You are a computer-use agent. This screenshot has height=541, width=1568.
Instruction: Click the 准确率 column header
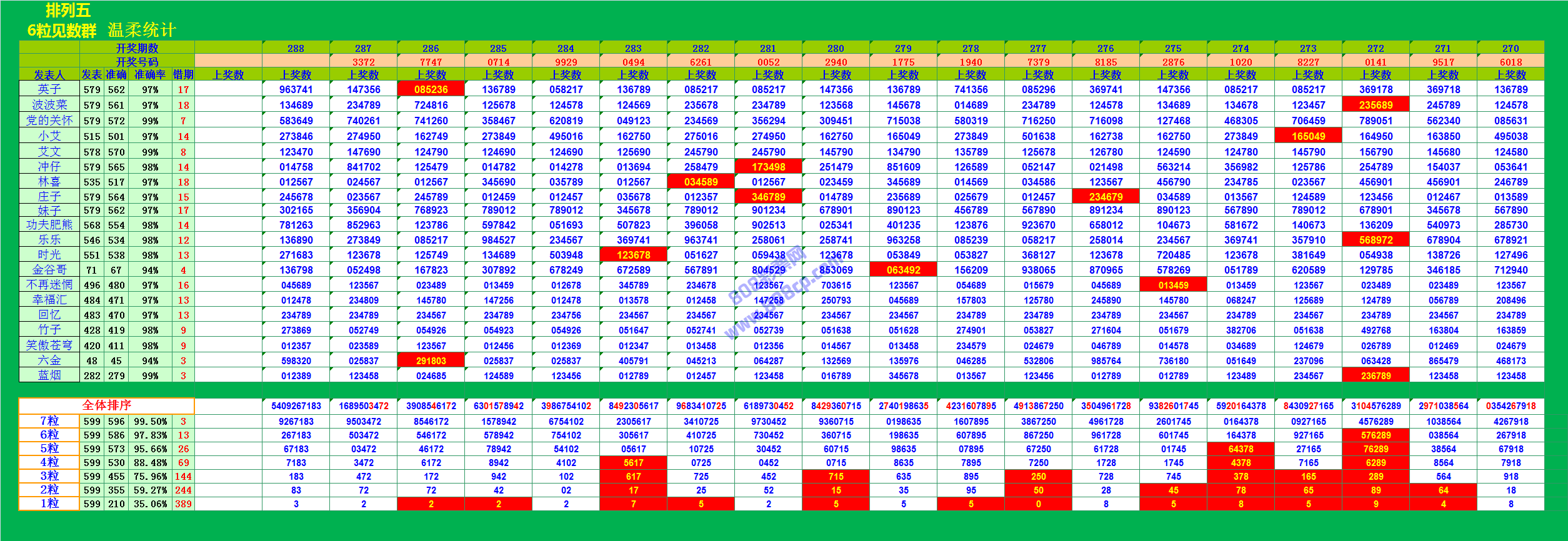coord(150,75)
